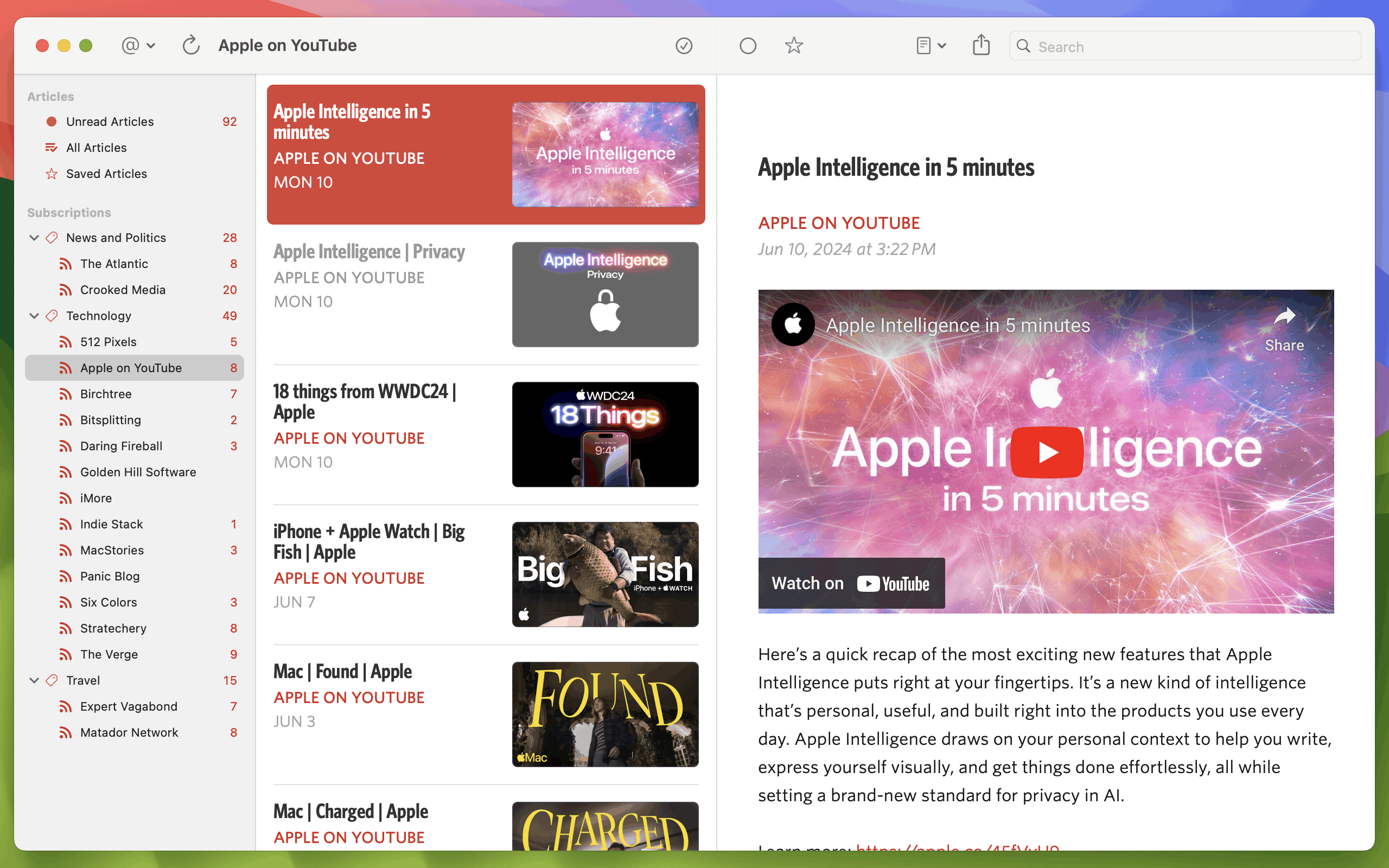Click the search magnifying glass icon
1389x868 pixels.
(1023, 46)
